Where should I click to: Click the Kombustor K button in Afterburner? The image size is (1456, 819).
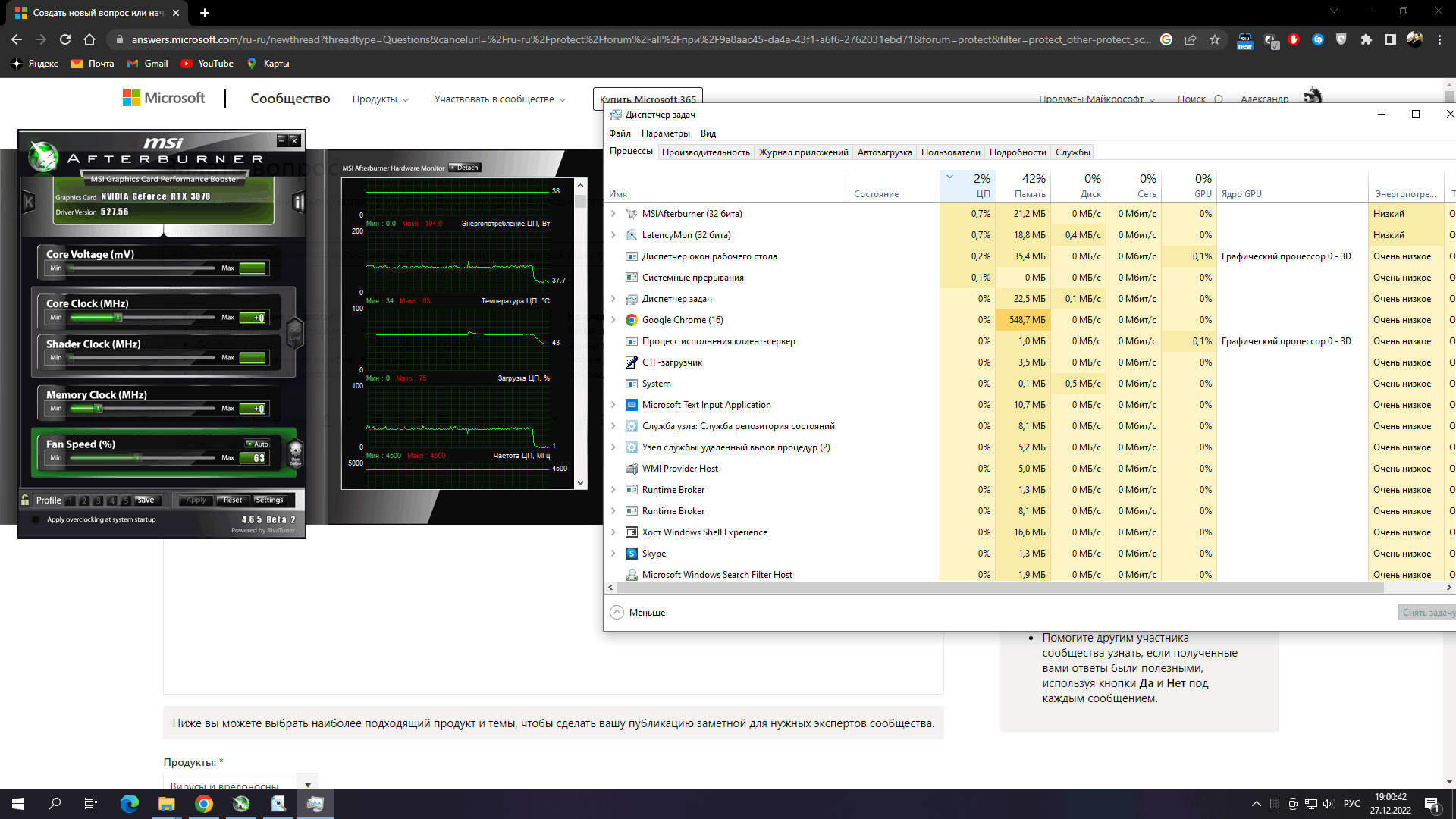29,202
